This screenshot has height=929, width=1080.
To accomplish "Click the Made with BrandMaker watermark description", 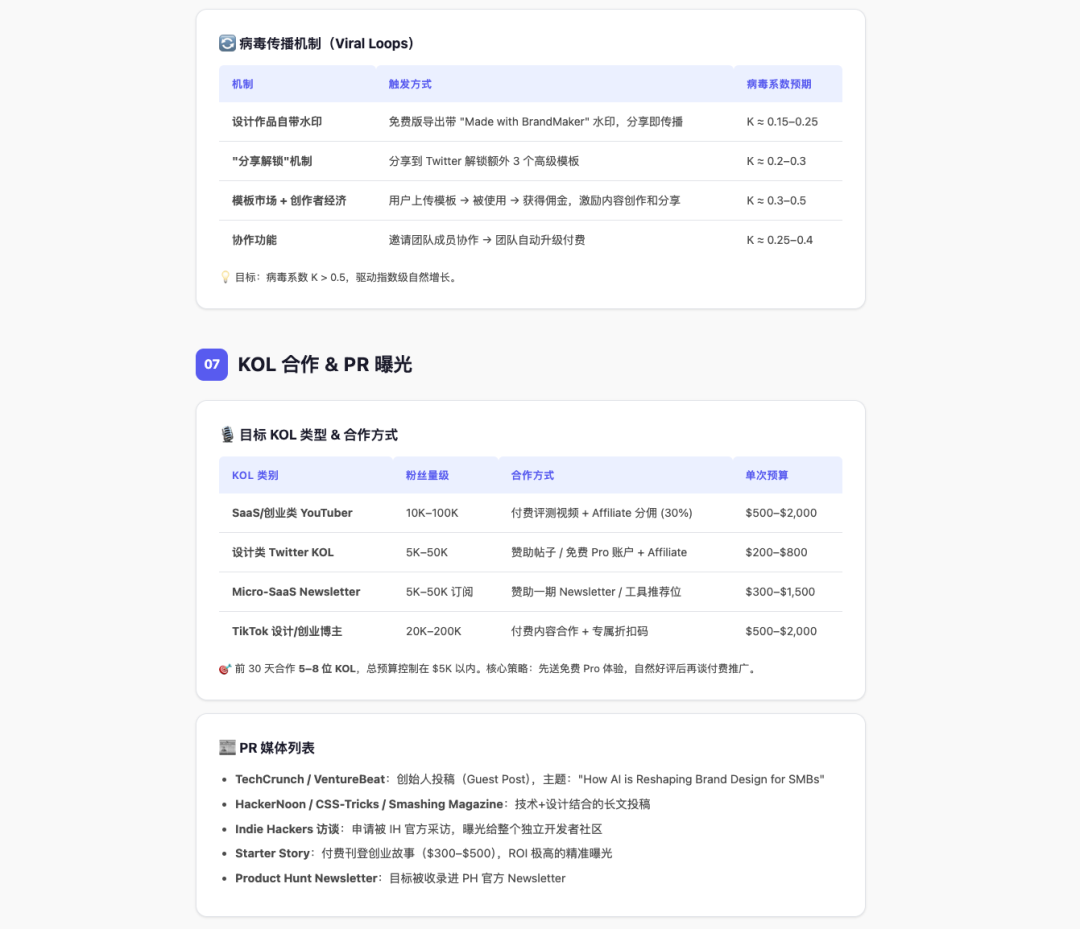I will pyautogui.click(x=535, y=122).
